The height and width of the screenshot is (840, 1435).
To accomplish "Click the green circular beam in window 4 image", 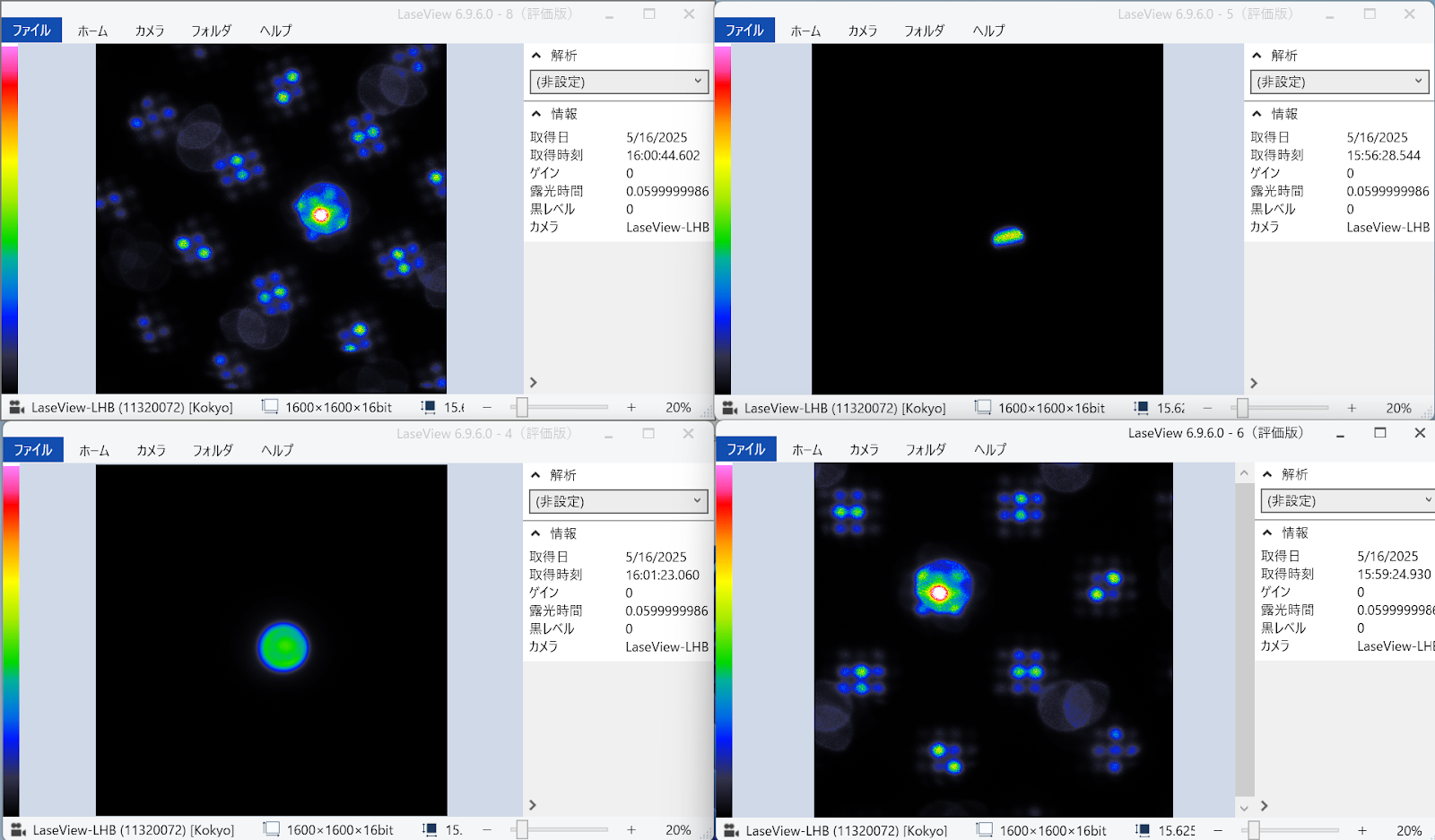I will tap(283, 647).
